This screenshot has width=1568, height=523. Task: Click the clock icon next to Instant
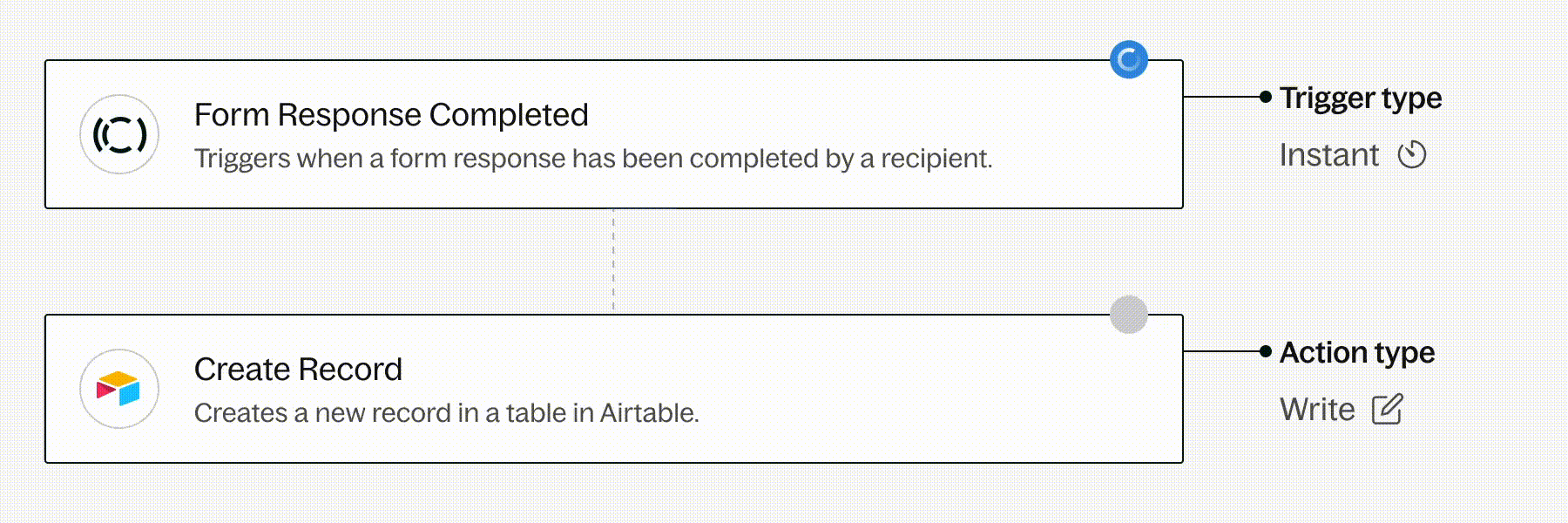point(1412,155)
